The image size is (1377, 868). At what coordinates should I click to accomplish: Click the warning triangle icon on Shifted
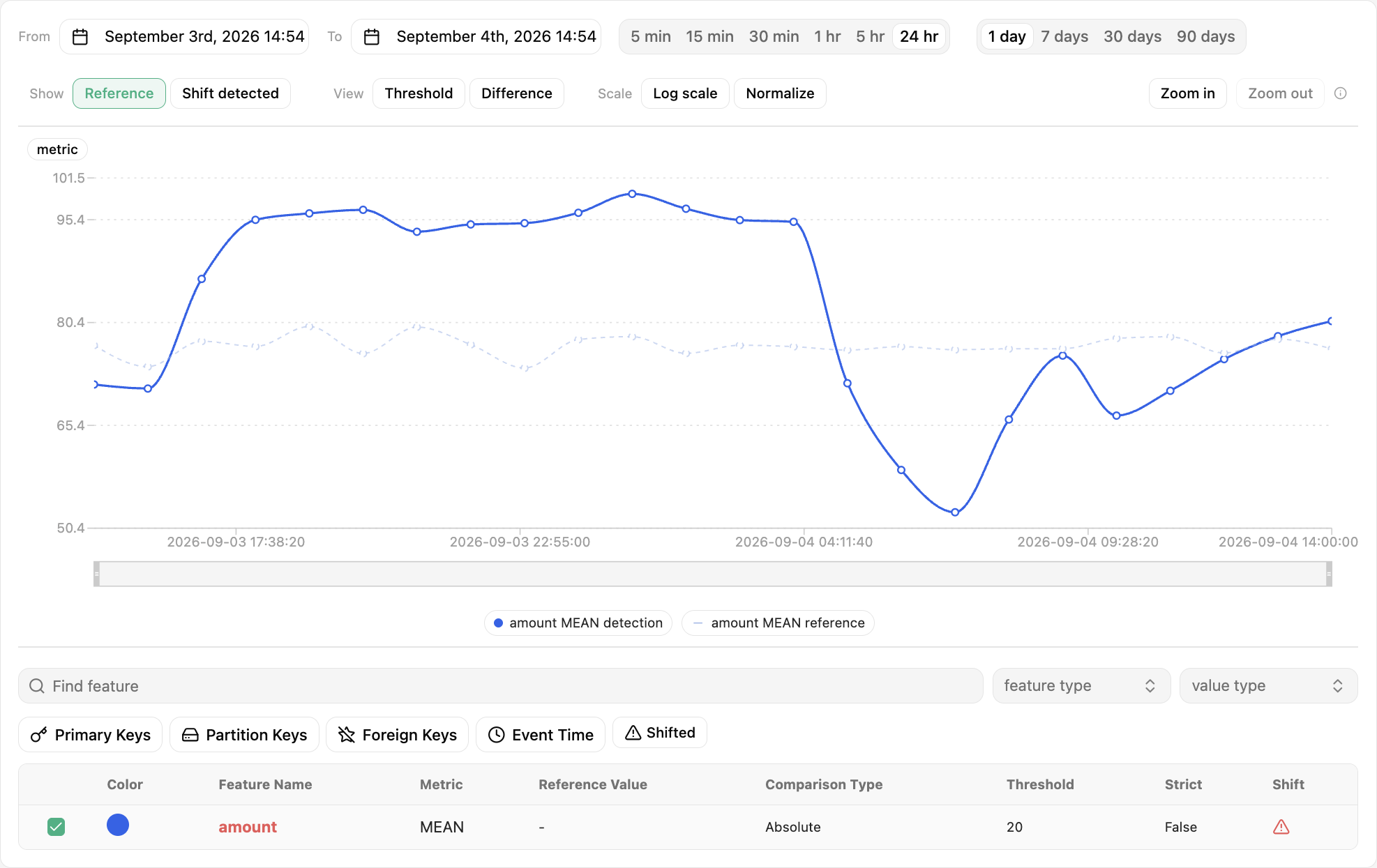click(x=633, y=733)
